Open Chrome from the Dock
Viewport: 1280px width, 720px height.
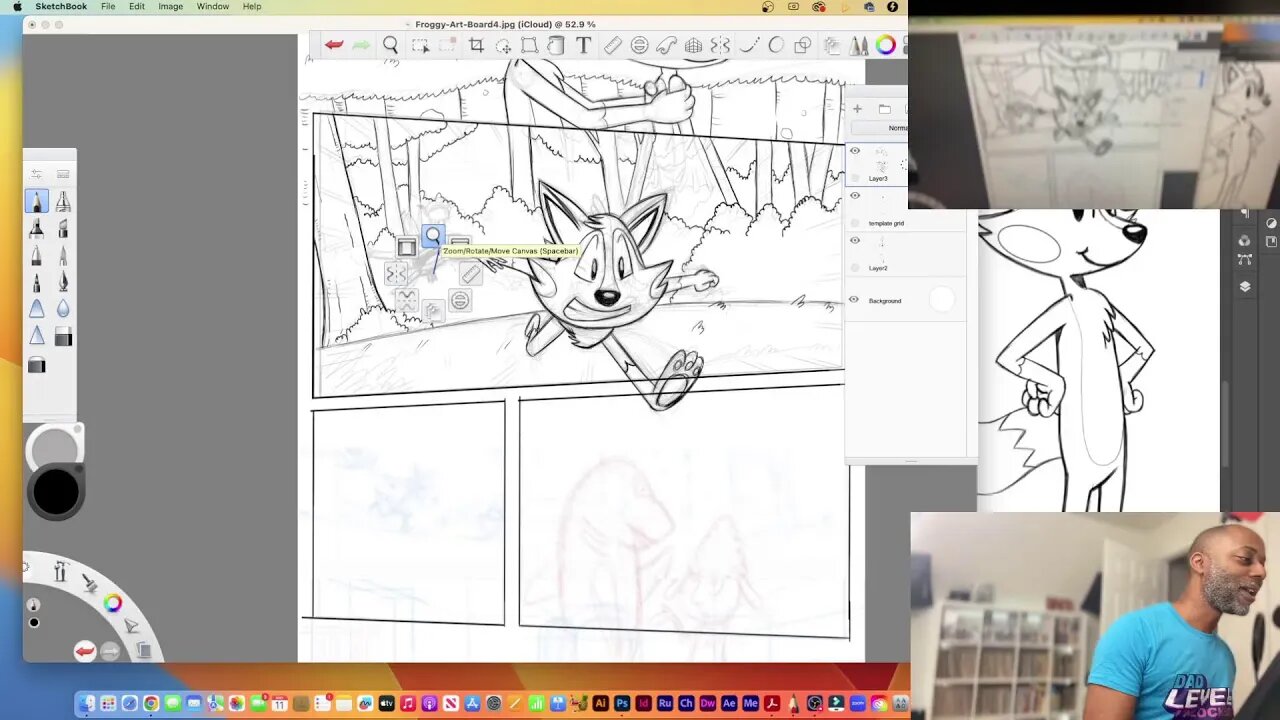point(151,704)
